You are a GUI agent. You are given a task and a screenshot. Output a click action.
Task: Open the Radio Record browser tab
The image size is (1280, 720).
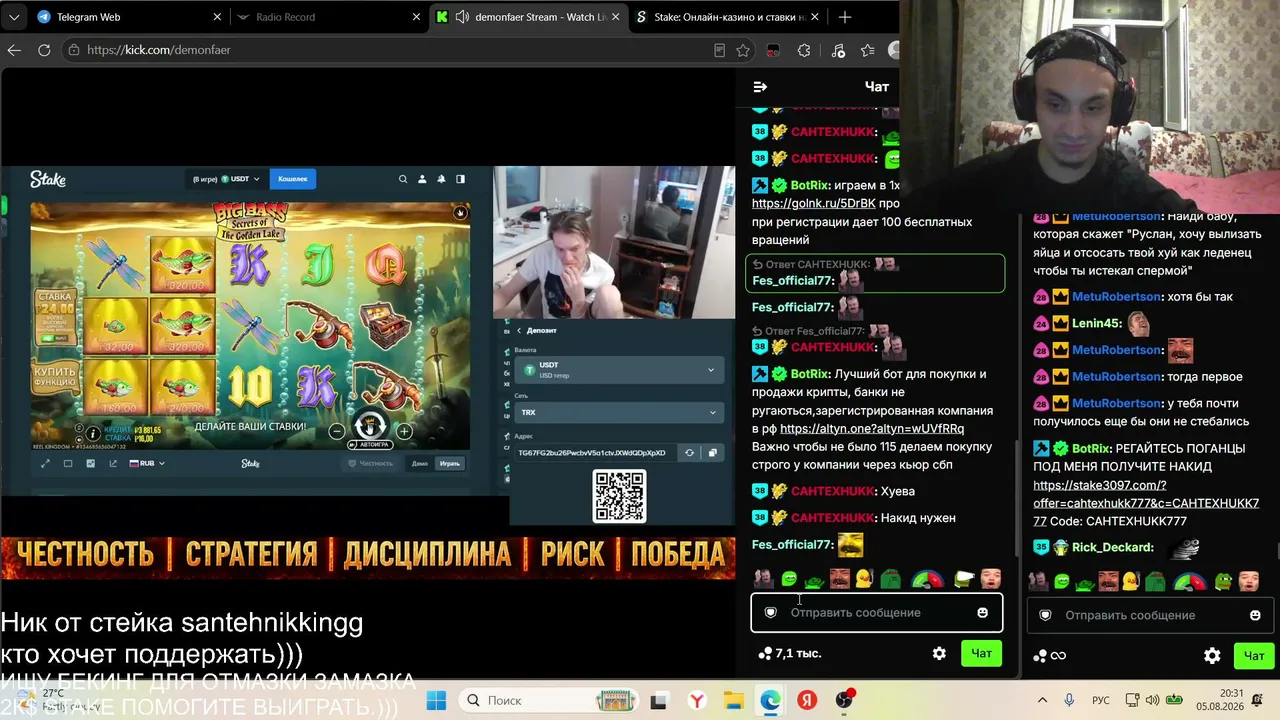tap(328, 17)
